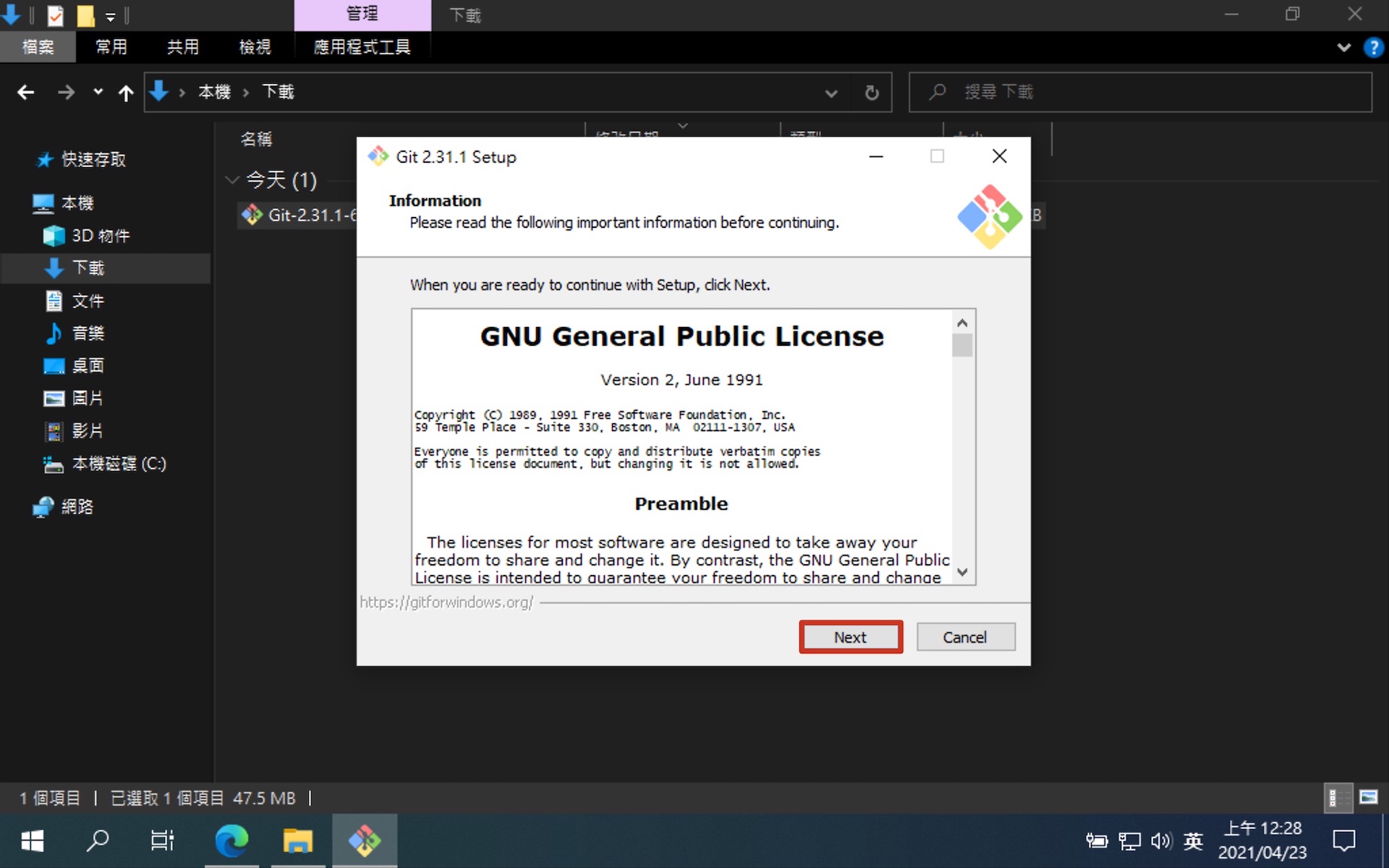Screen dimensions: 1389x868
Task: Open clock showing 上午 12:28
Action: (x=1262, y=841)
